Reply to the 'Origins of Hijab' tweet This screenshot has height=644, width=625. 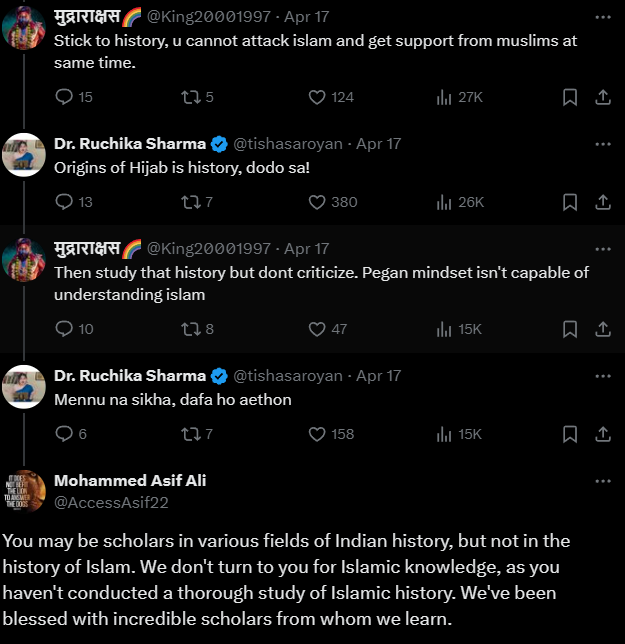(x=64, y=202)
